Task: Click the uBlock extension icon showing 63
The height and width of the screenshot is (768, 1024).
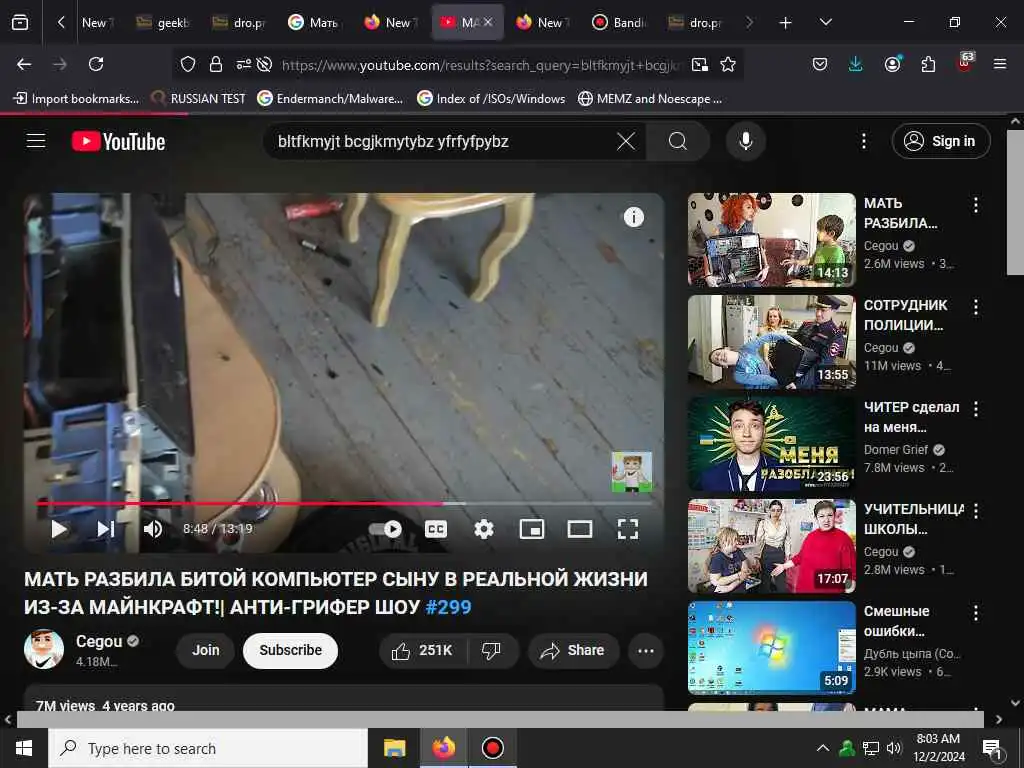Action: (964, 63)
